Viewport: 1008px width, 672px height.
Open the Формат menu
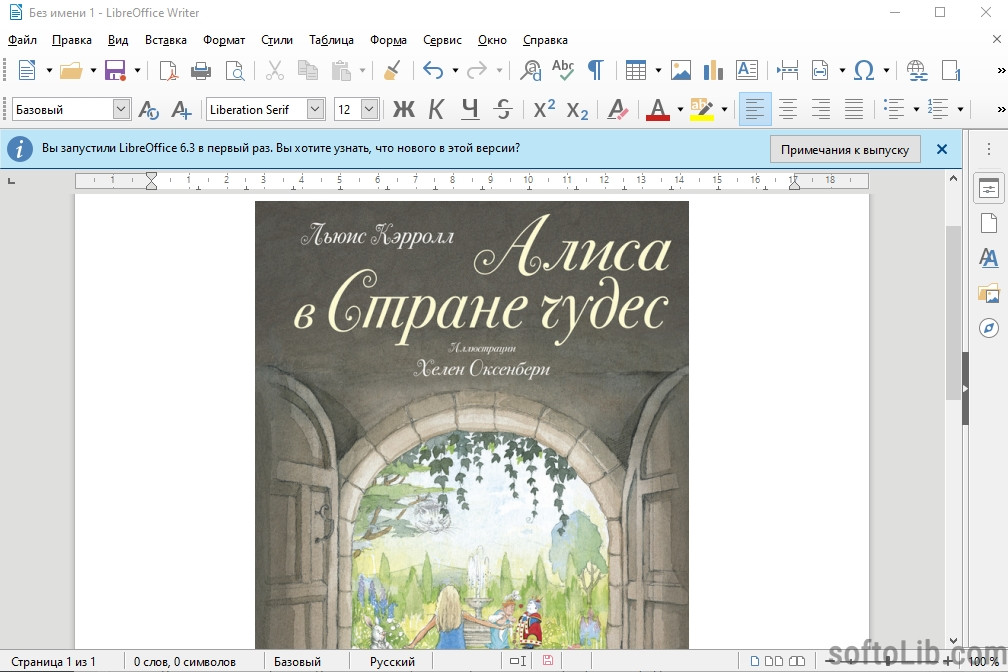pyautogui.click(x=224, y=40)
